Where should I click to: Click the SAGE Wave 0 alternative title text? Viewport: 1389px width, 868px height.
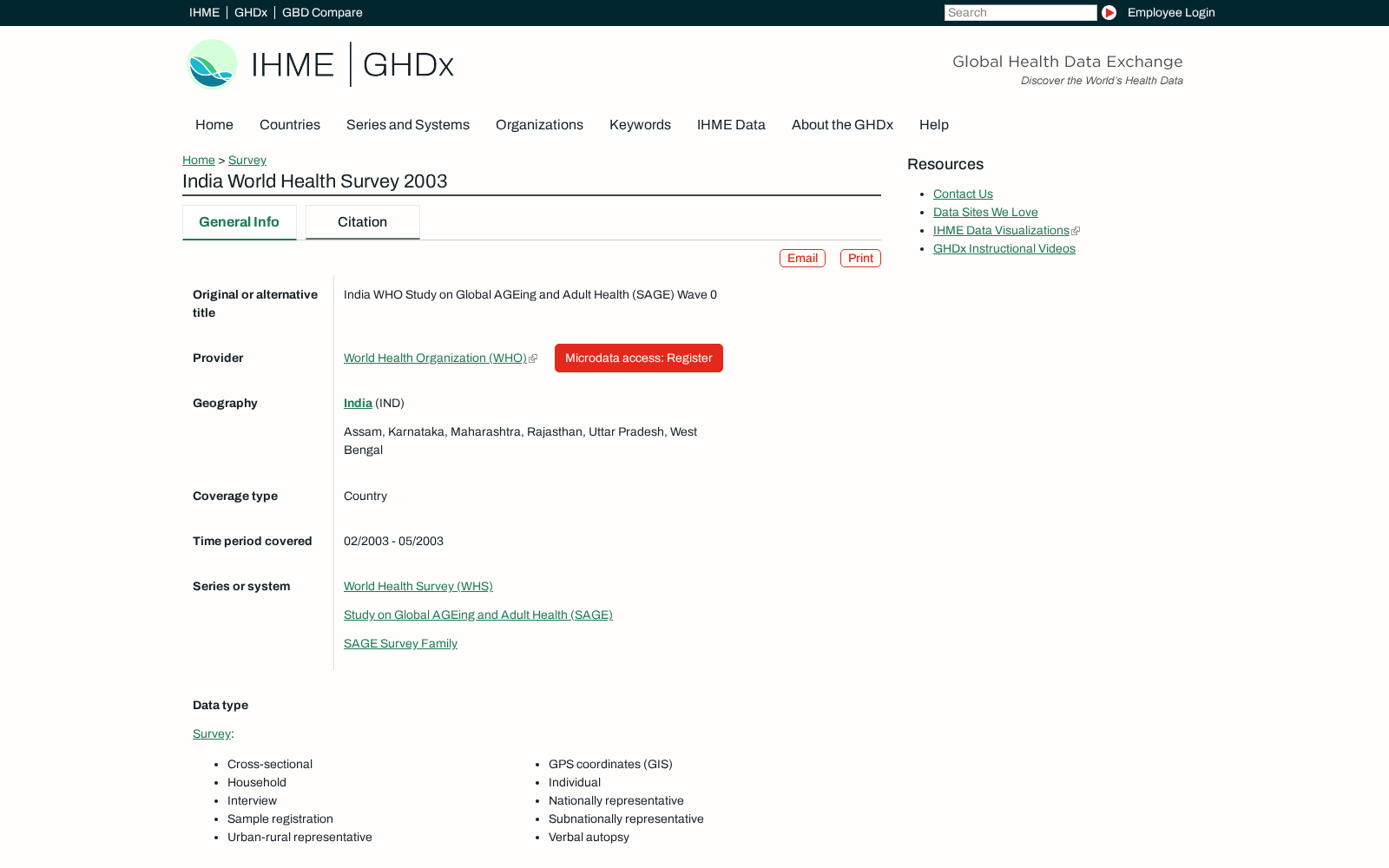click(530, 294)
